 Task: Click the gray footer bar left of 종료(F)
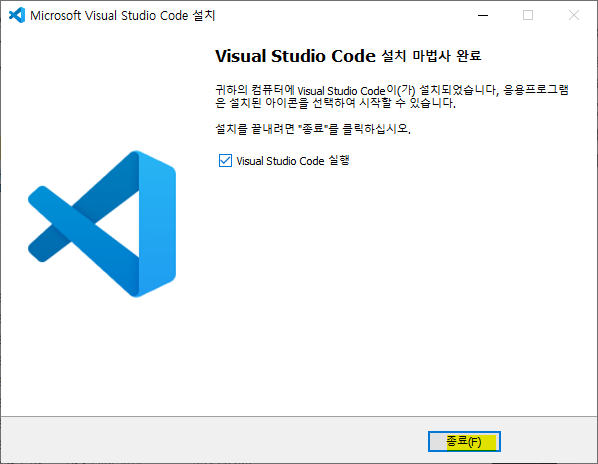coord(214,440)
